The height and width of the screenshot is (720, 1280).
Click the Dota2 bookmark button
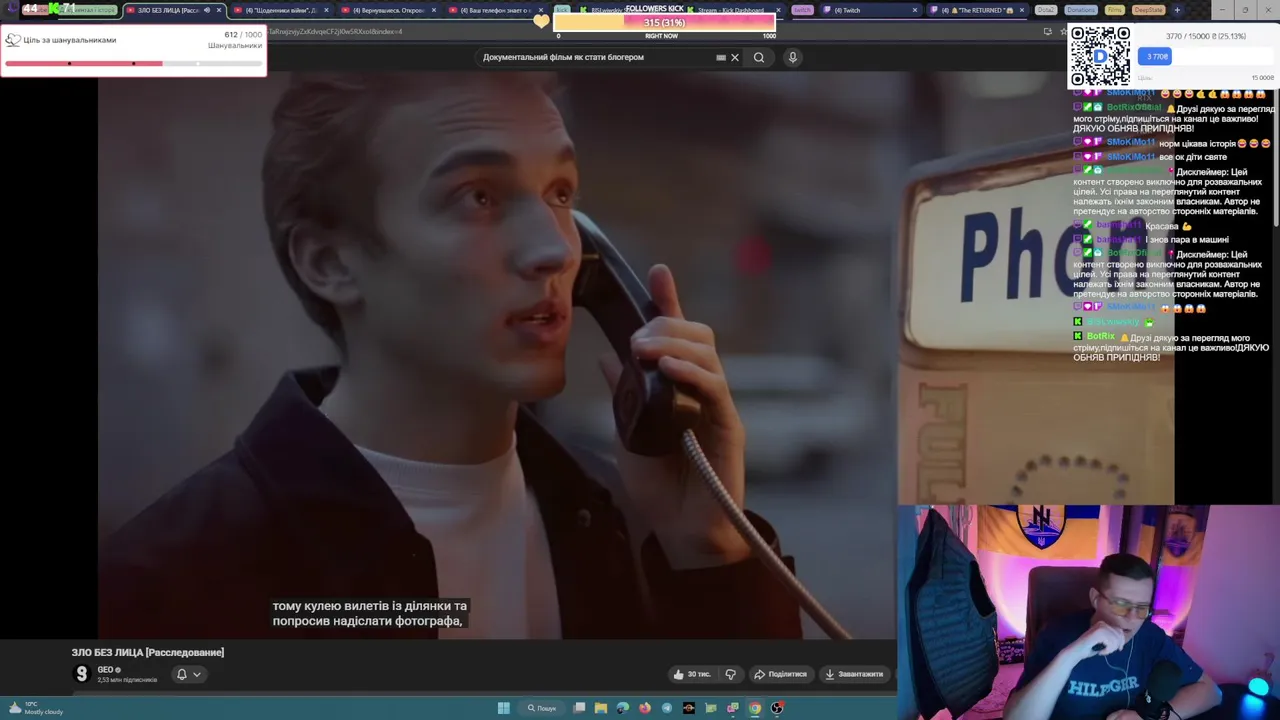point(1046,10)
